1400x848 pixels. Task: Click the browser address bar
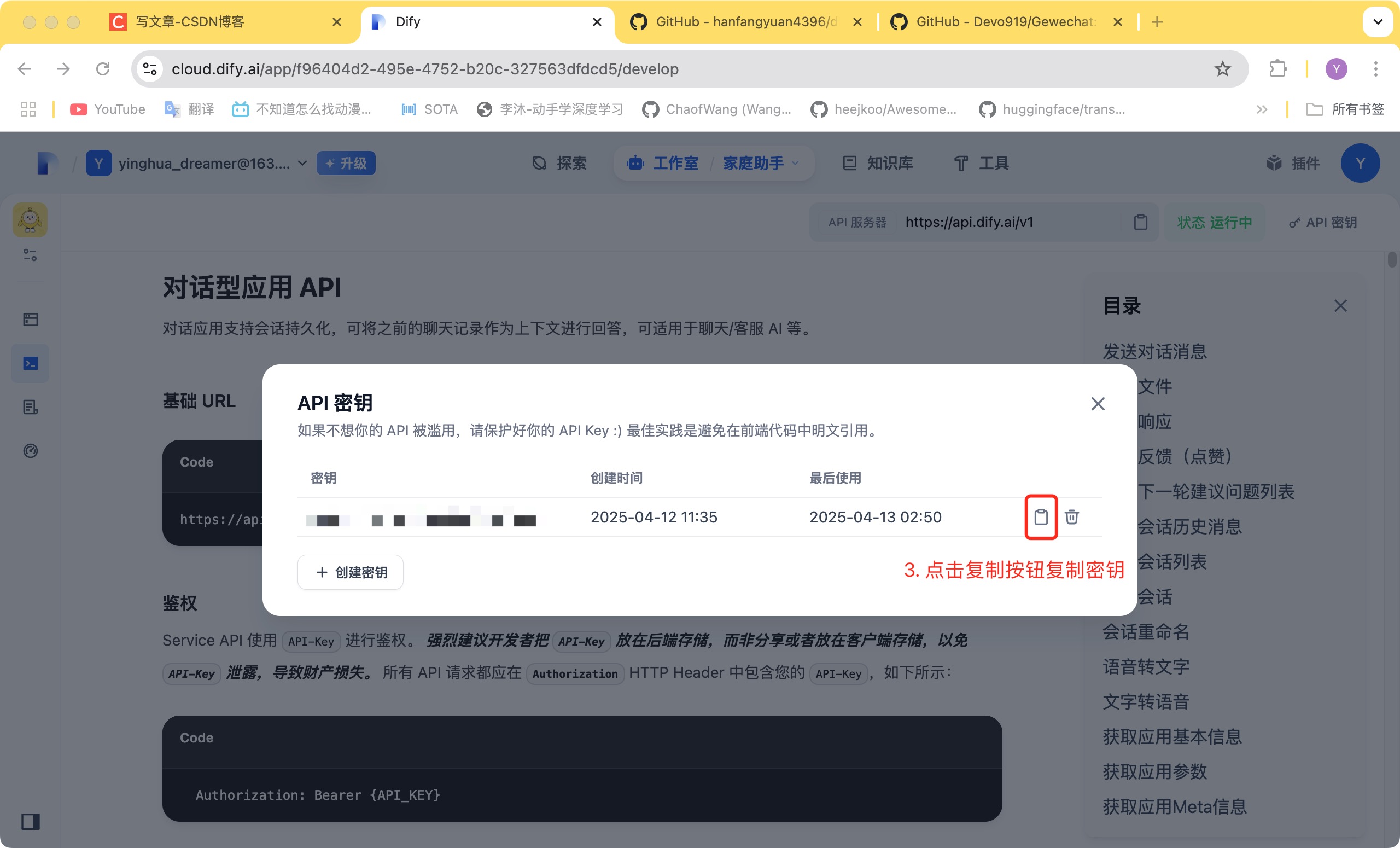(x=682, y=69)
